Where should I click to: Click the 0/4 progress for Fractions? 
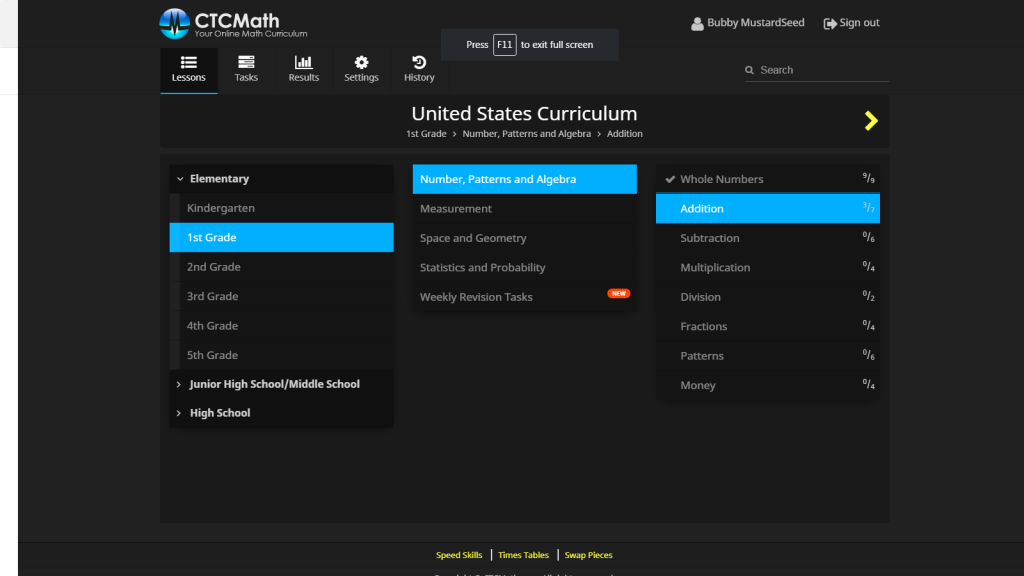pyautogui.click(x=869, y=325)
